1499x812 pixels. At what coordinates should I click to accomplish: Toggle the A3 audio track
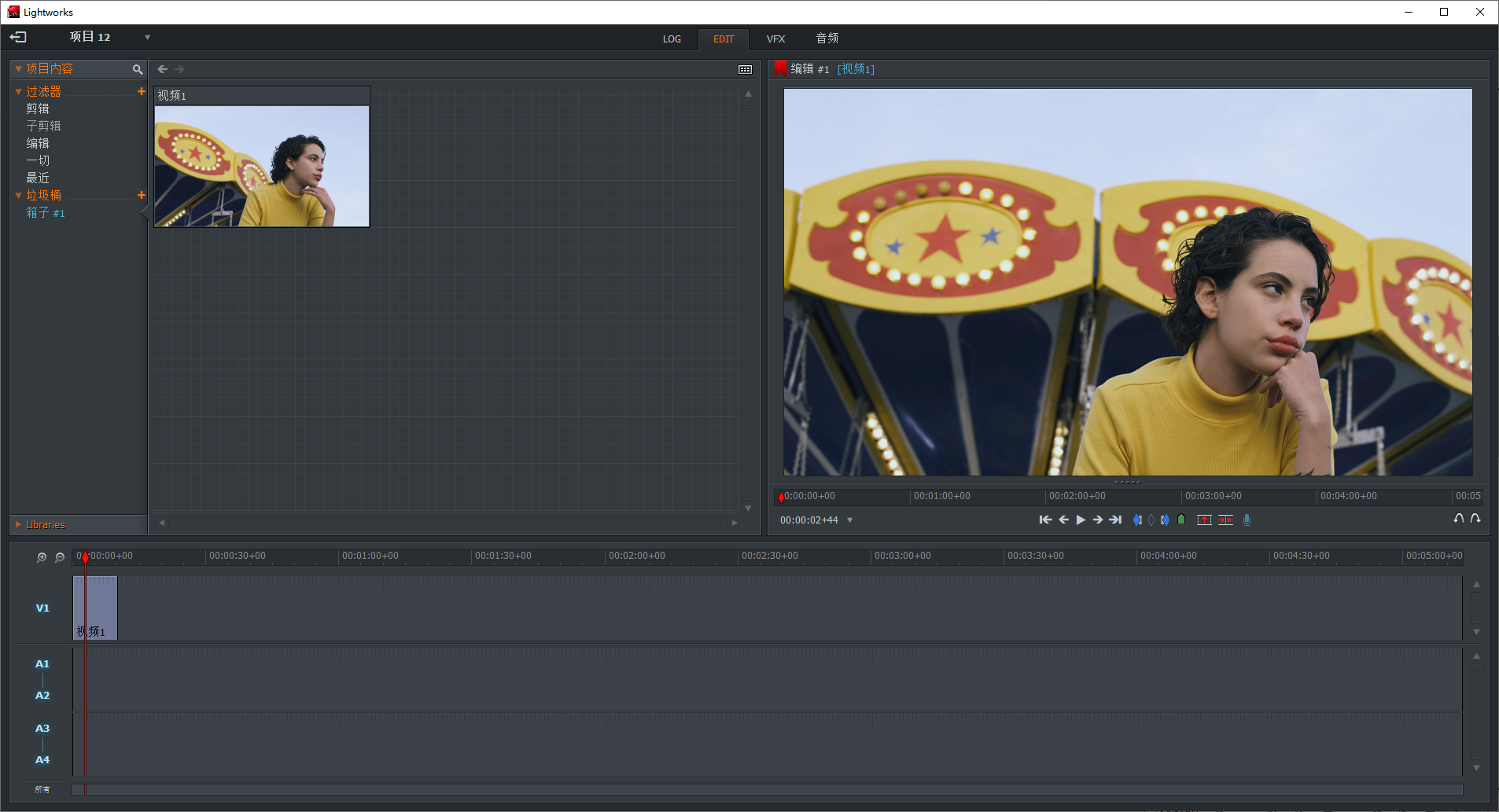coord(42,728)
